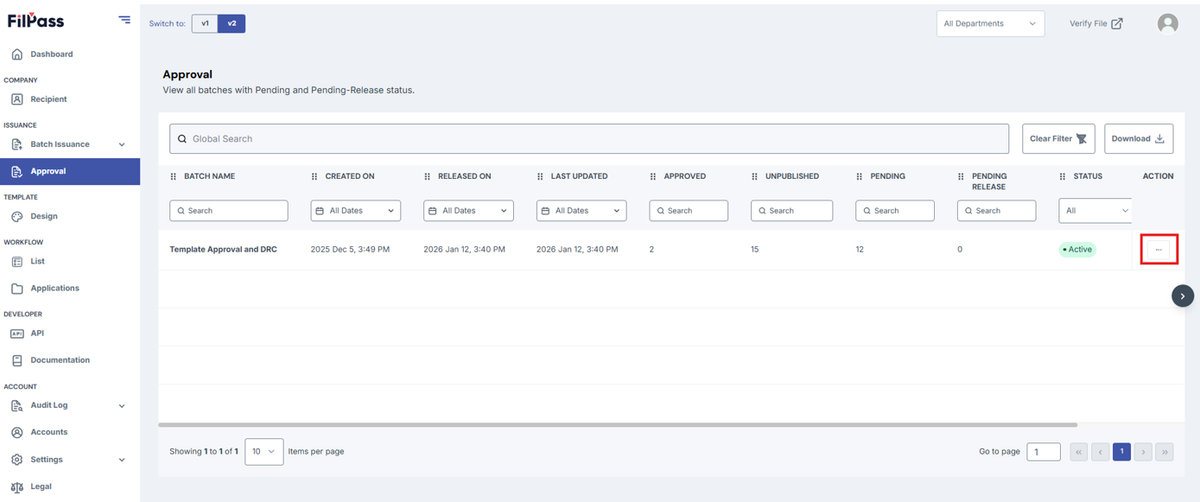Open the row action ellipsis menu

click(1159, 249)
